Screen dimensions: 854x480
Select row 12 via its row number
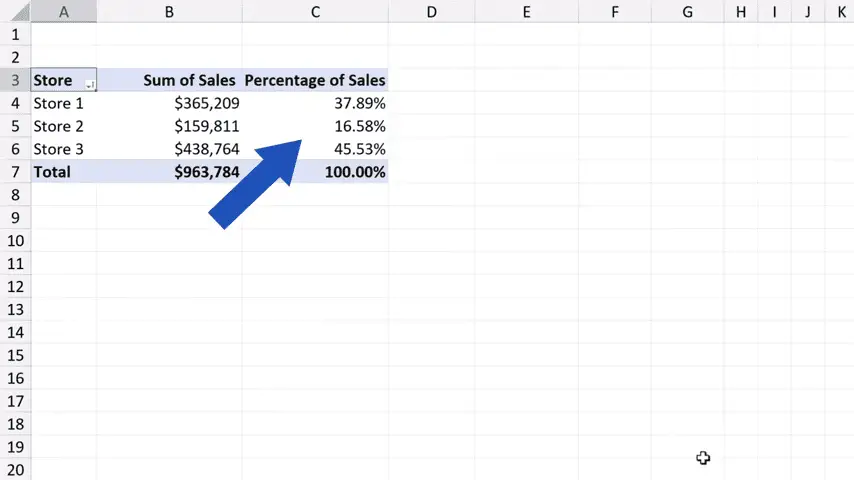(x=15, y=287)
